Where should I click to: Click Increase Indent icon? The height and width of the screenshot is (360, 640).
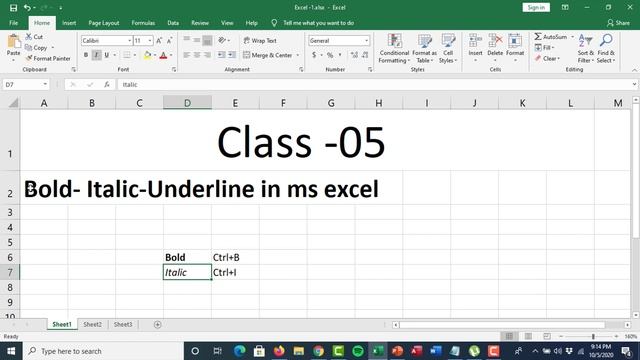click(x=231, y=55)
